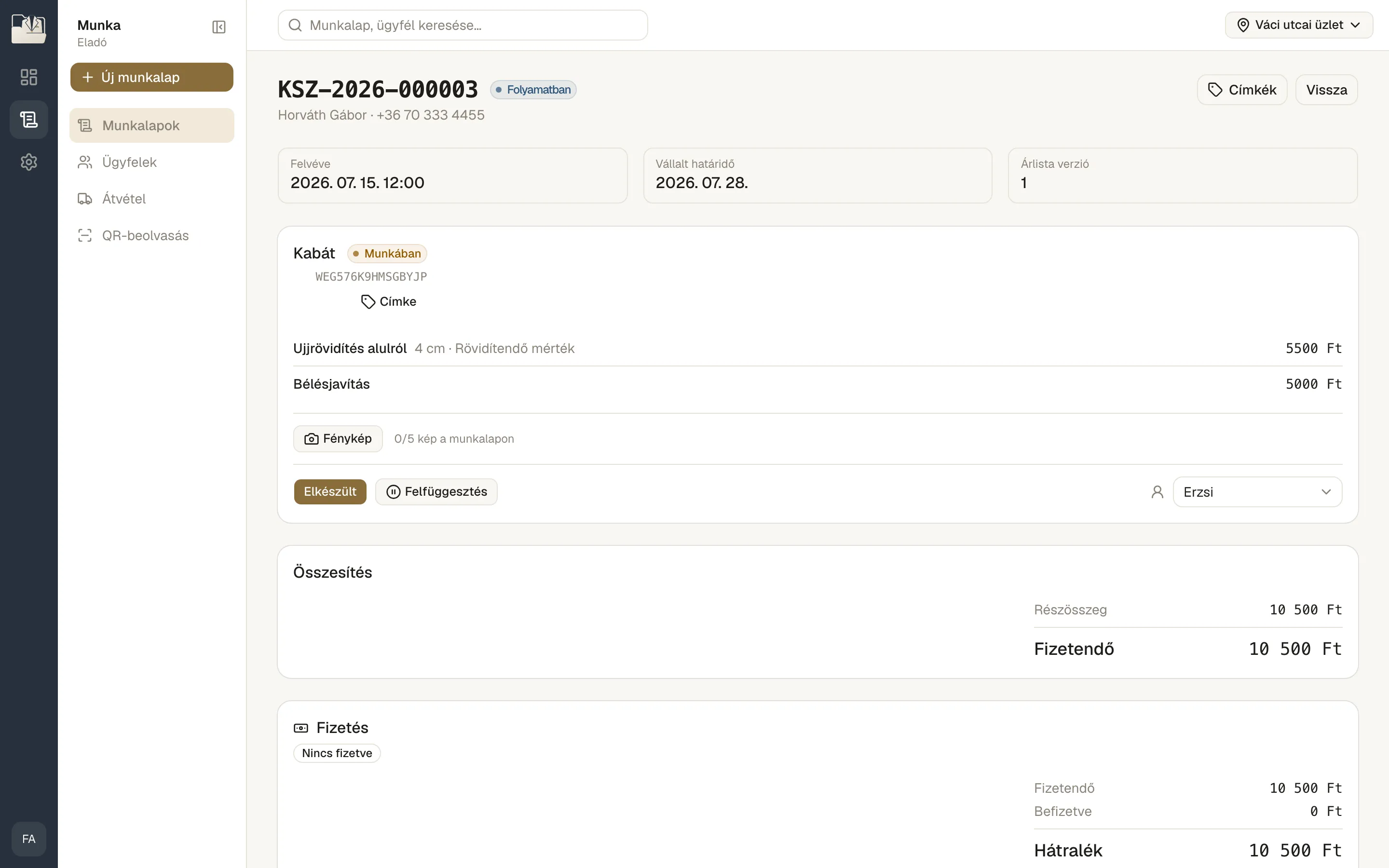Expand the Váci utcai üzlet location dropdown
Image resolution: width=1389 pixels, height=868 pixels.
point(1299,25)
